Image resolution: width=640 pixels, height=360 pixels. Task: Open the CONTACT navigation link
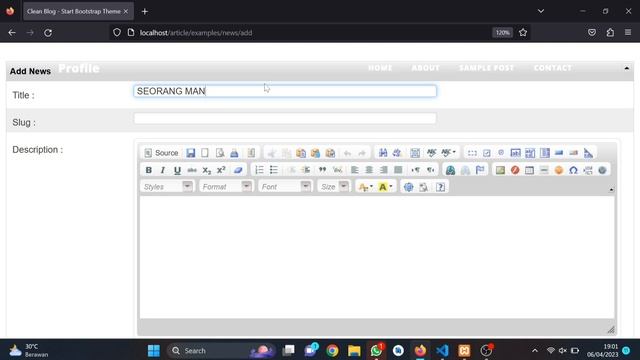coord(553,68)
